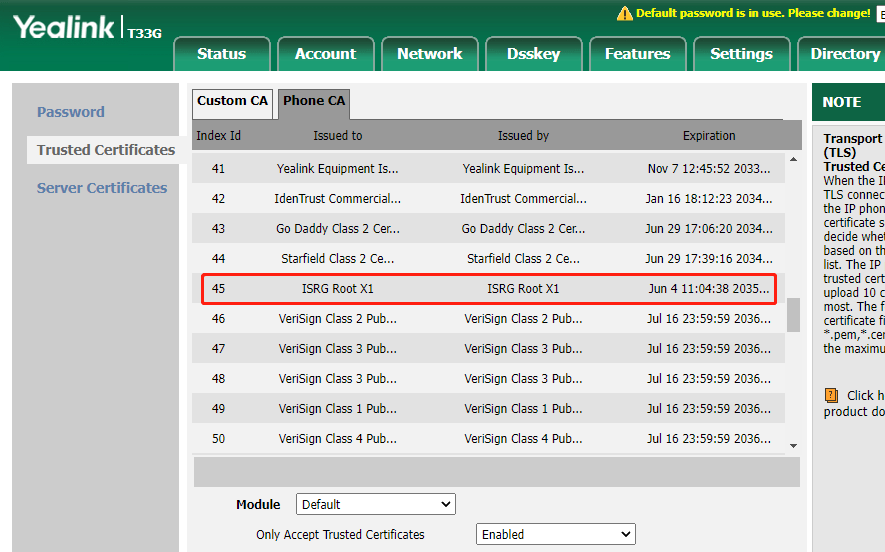The height and width of the screenshot is (552, 885).
Task: Select row 47 VeriSign Class 3 Issued to cell
Action: 338,348
